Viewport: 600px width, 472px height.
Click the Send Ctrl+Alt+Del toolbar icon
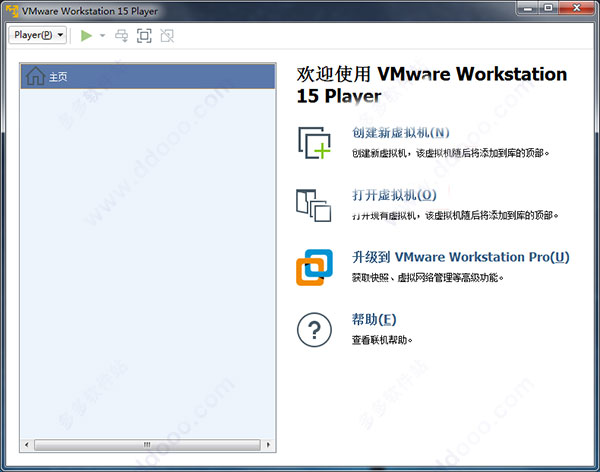pyautogui.click(x=122, y=36)
